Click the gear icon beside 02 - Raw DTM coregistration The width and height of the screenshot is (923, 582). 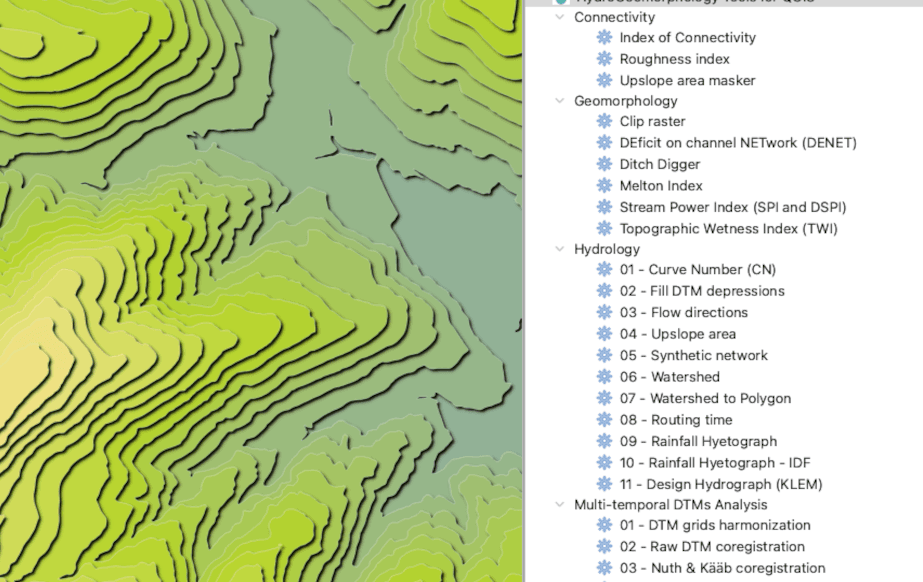[x=605, y=547]
